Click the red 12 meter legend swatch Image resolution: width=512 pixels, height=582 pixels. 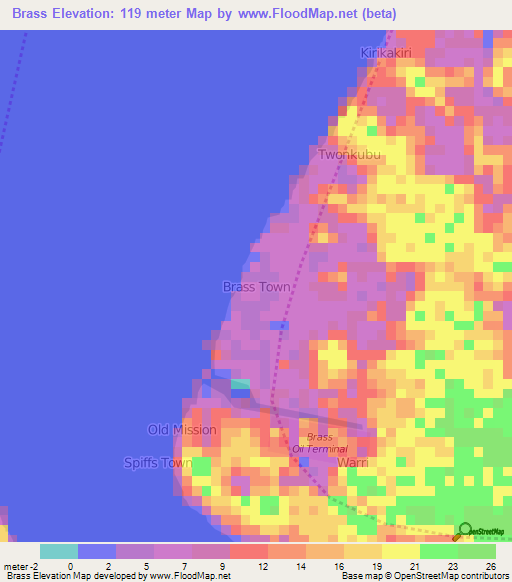(x=249, y=551)
